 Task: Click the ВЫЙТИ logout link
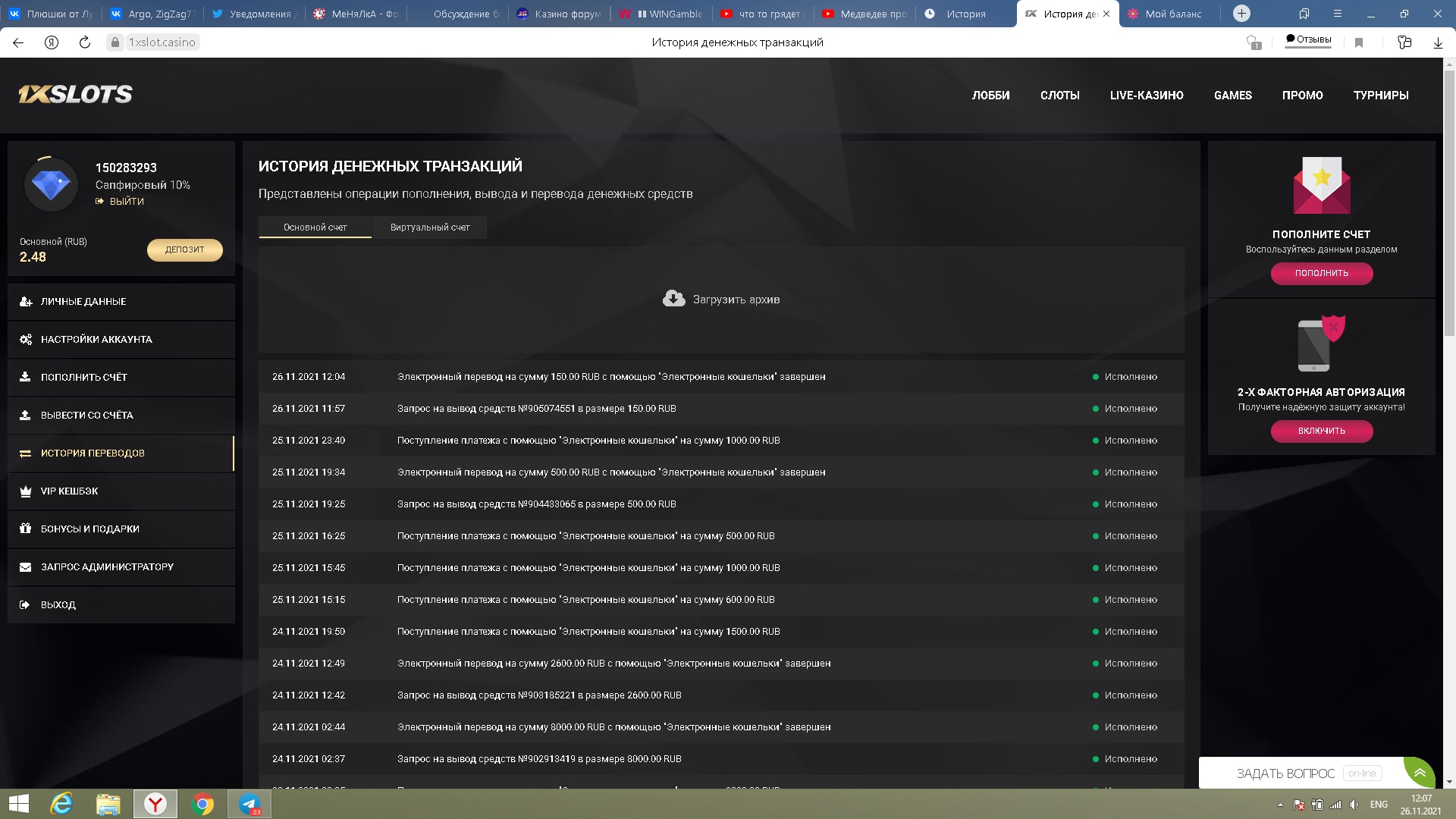126,202
